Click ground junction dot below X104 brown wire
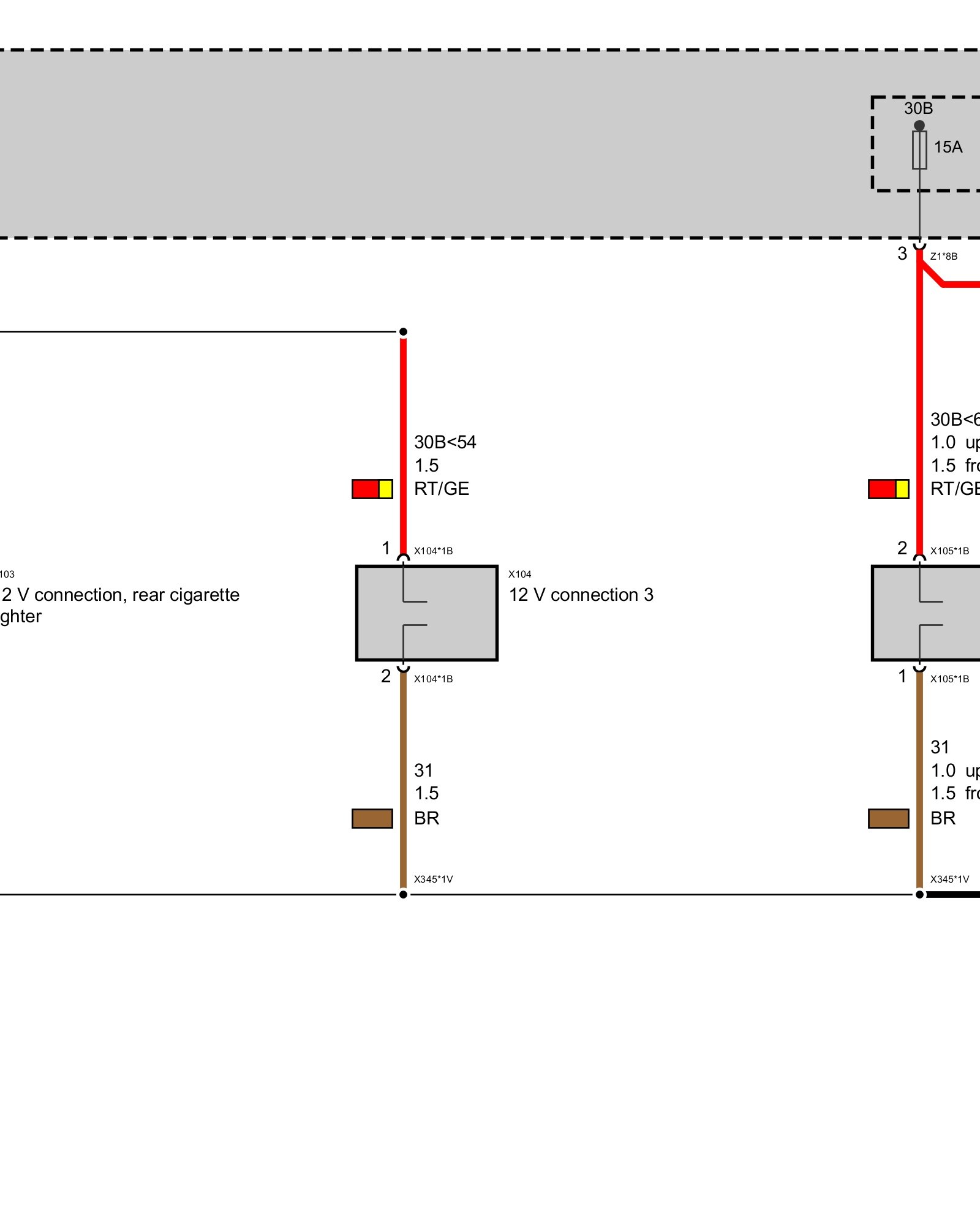The image size is (980, 1225). tap(403, 894)
